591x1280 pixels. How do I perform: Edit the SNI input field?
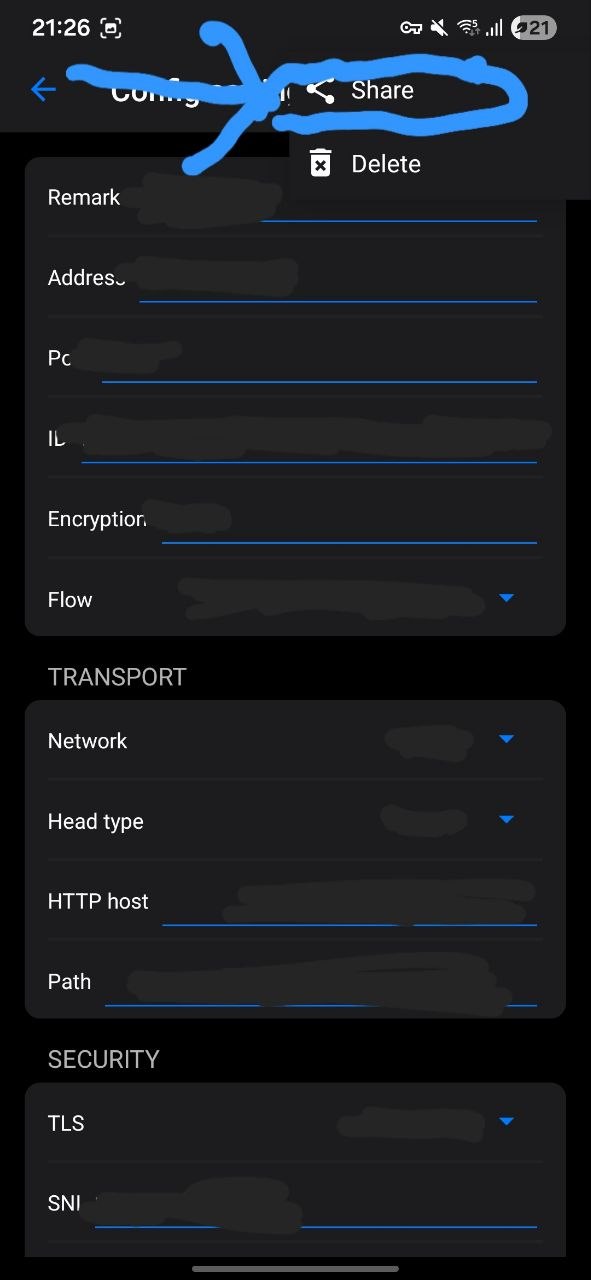(x=316, y=1205)
